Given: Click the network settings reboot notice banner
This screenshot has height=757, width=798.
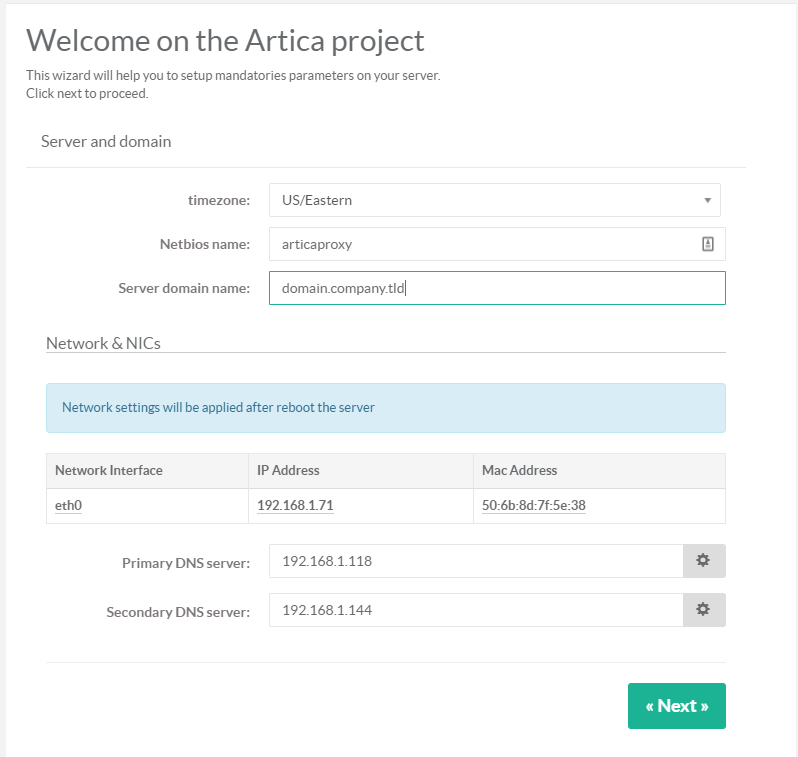Looking at the screenshot, I should 386,408.
